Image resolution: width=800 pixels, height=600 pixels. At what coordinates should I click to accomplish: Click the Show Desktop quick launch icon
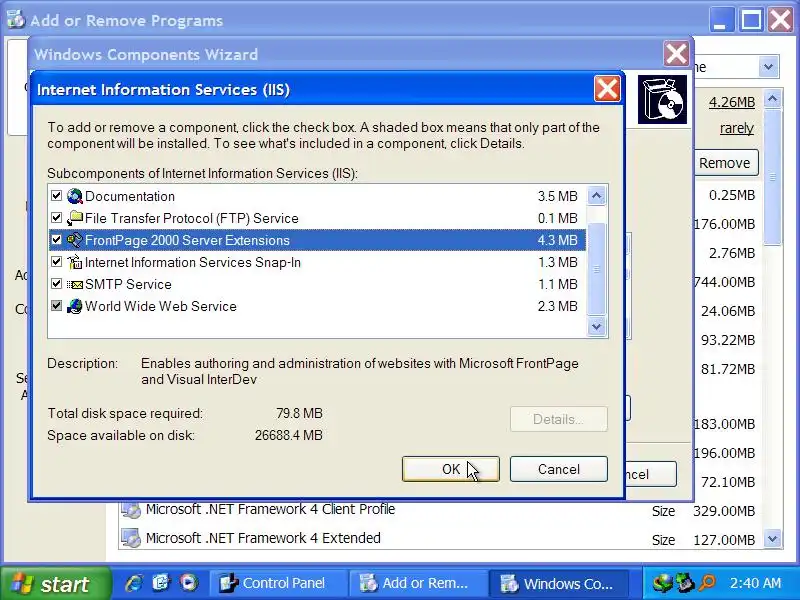pyautogui.click(x=161, y=583)
